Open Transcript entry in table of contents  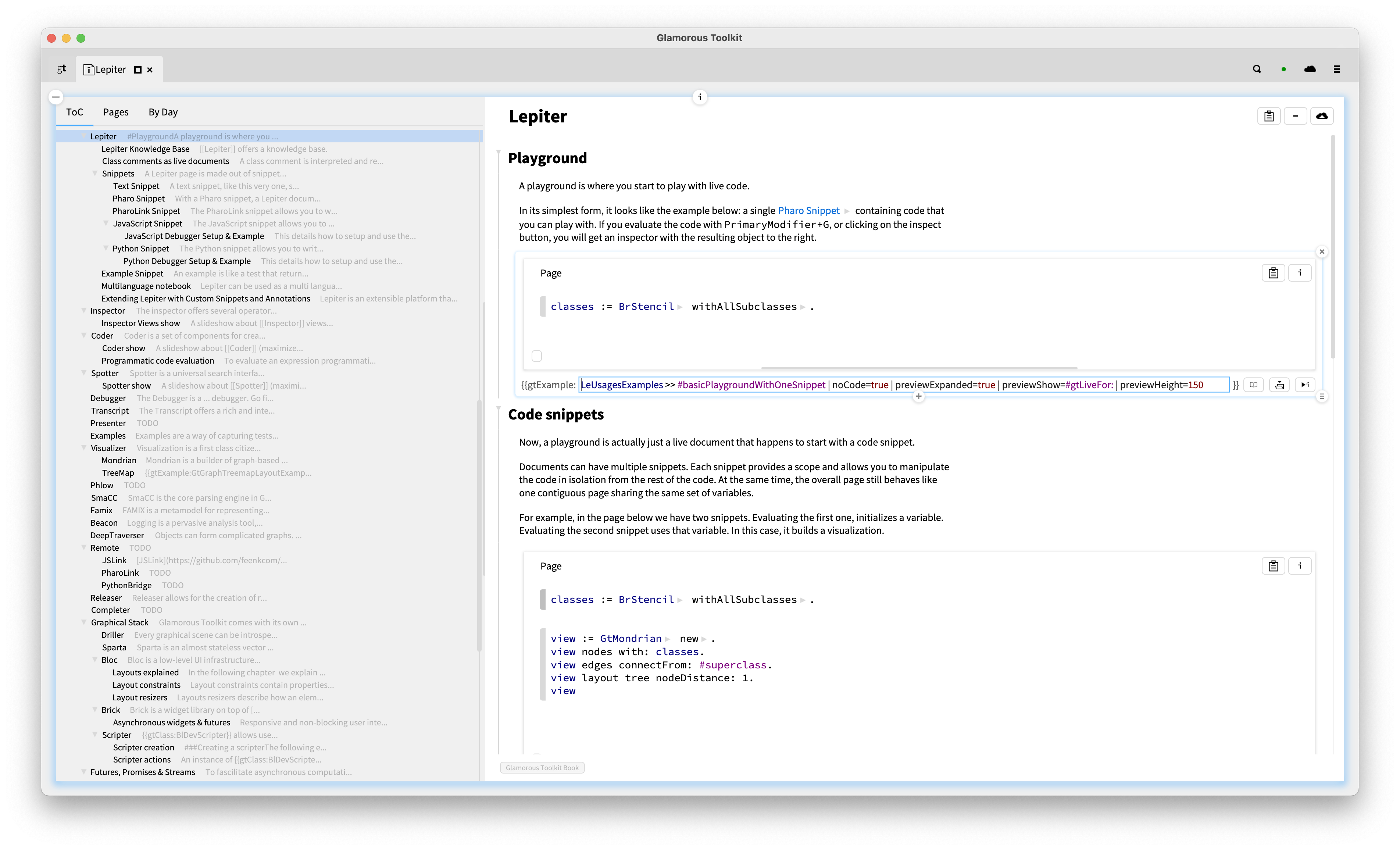[x=110, y=410]
